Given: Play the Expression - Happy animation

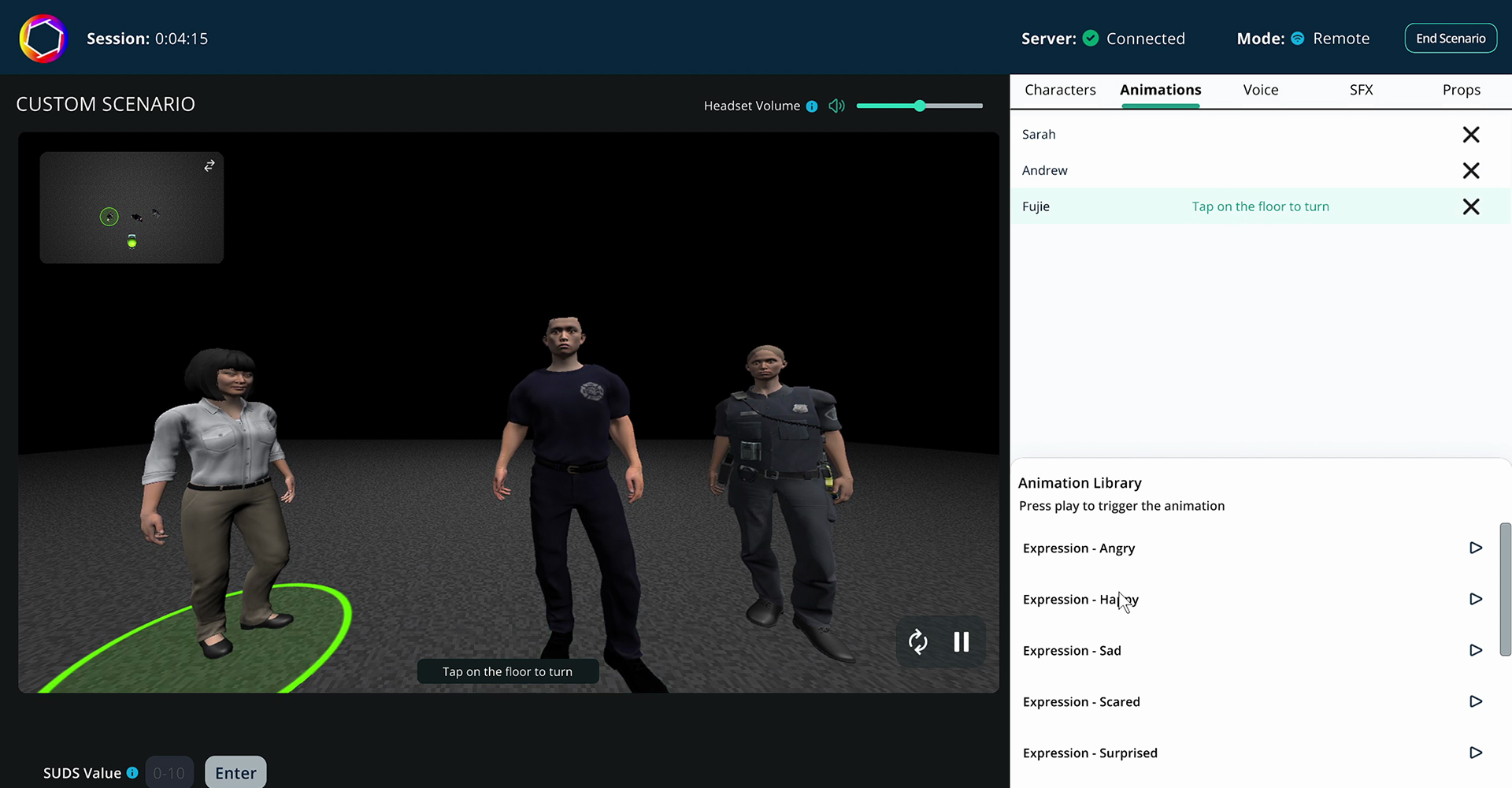Looking at the screenshot, I should pyautogui.click(x=1476, y=599).
